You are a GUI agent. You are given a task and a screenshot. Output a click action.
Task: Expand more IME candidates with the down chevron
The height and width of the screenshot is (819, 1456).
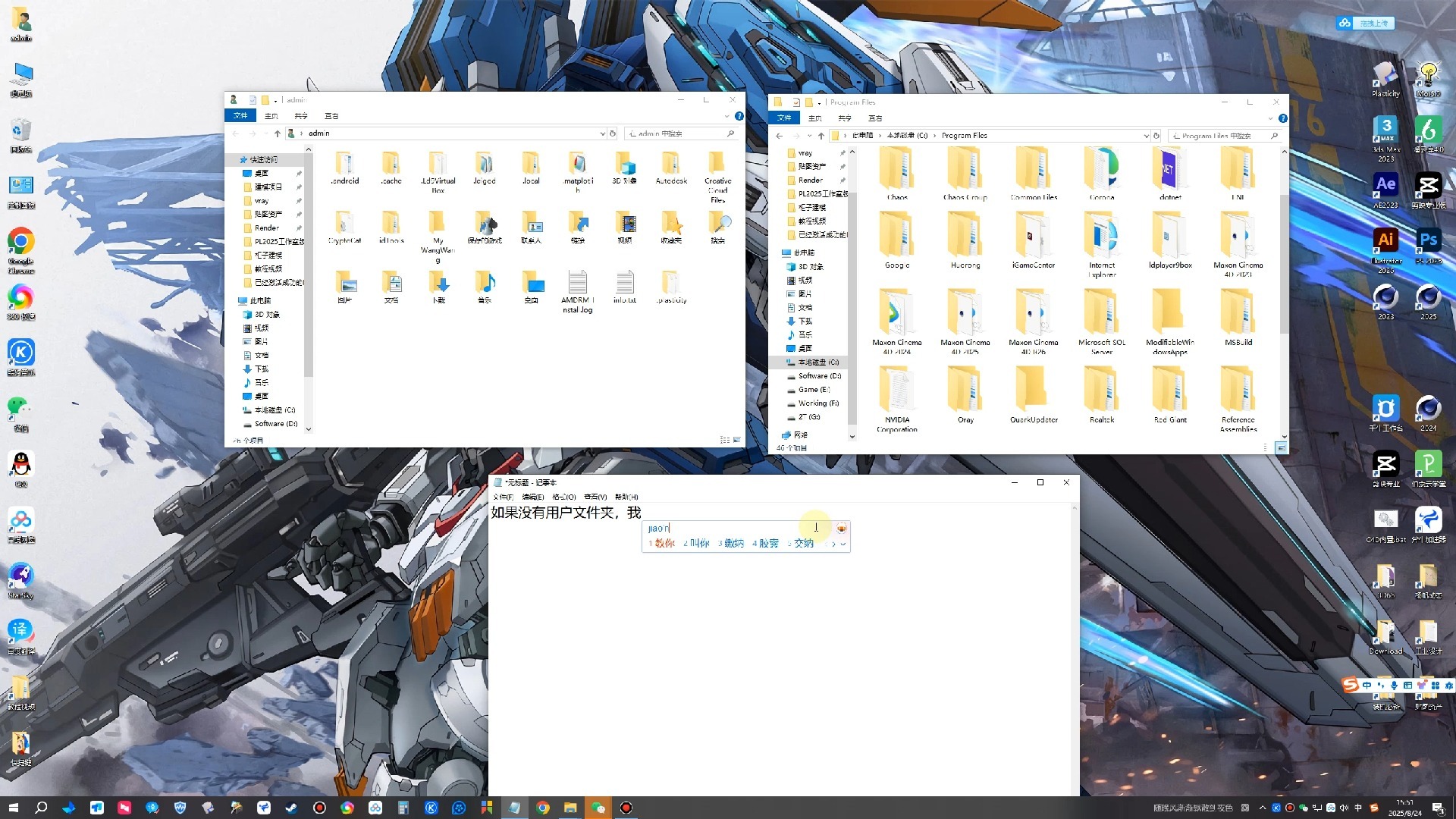[x=843, y=544]
